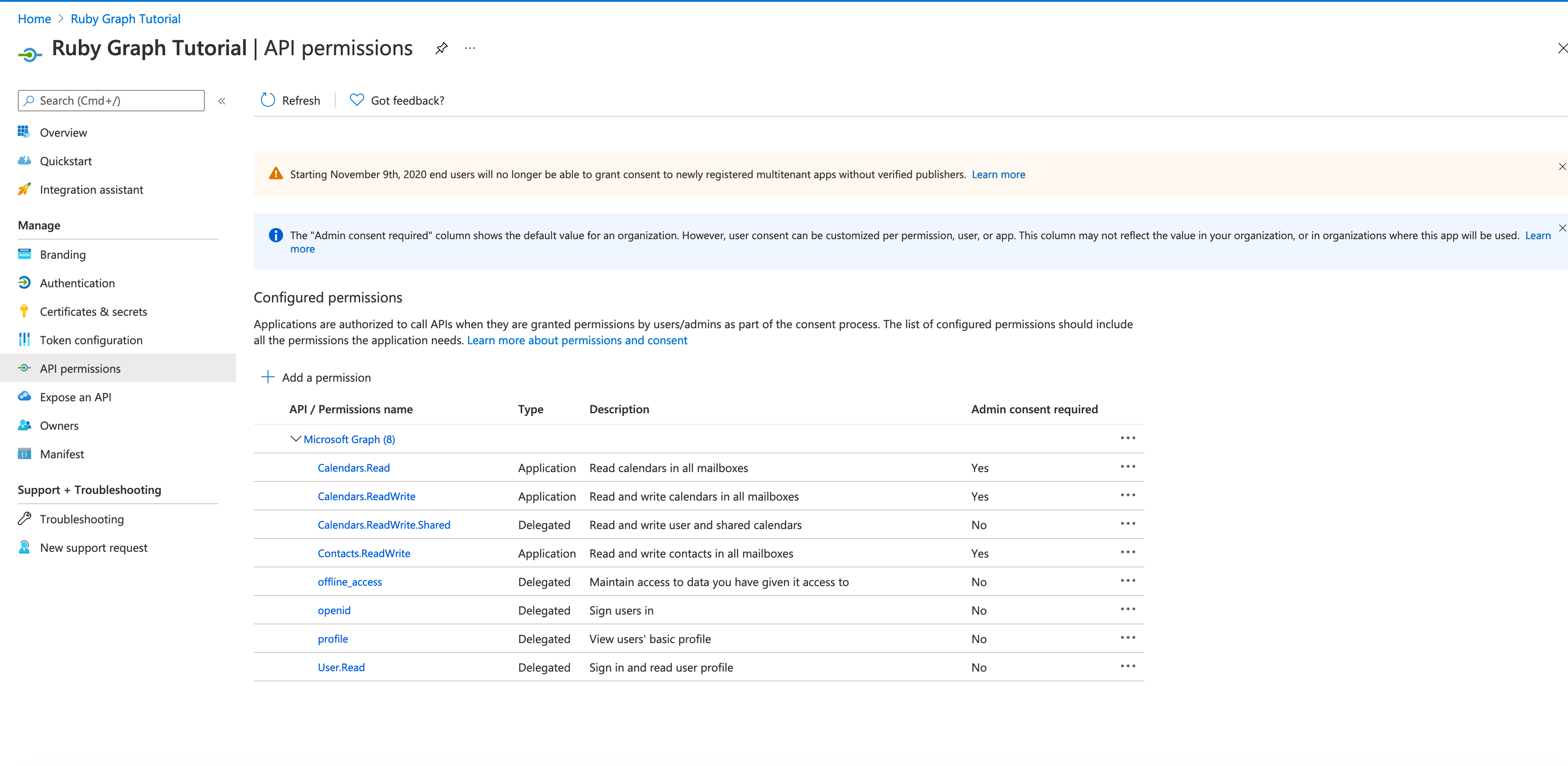Click the Branding icon in Manage section
The width and height of the screenshot is (1568, 766).
(x=24, y=255)
